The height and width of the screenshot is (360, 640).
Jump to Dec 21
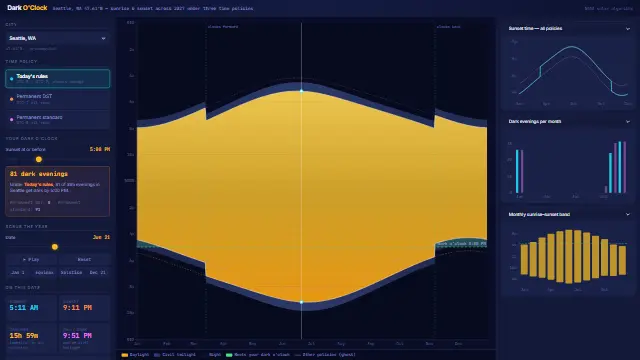click(x=97, y=272)
